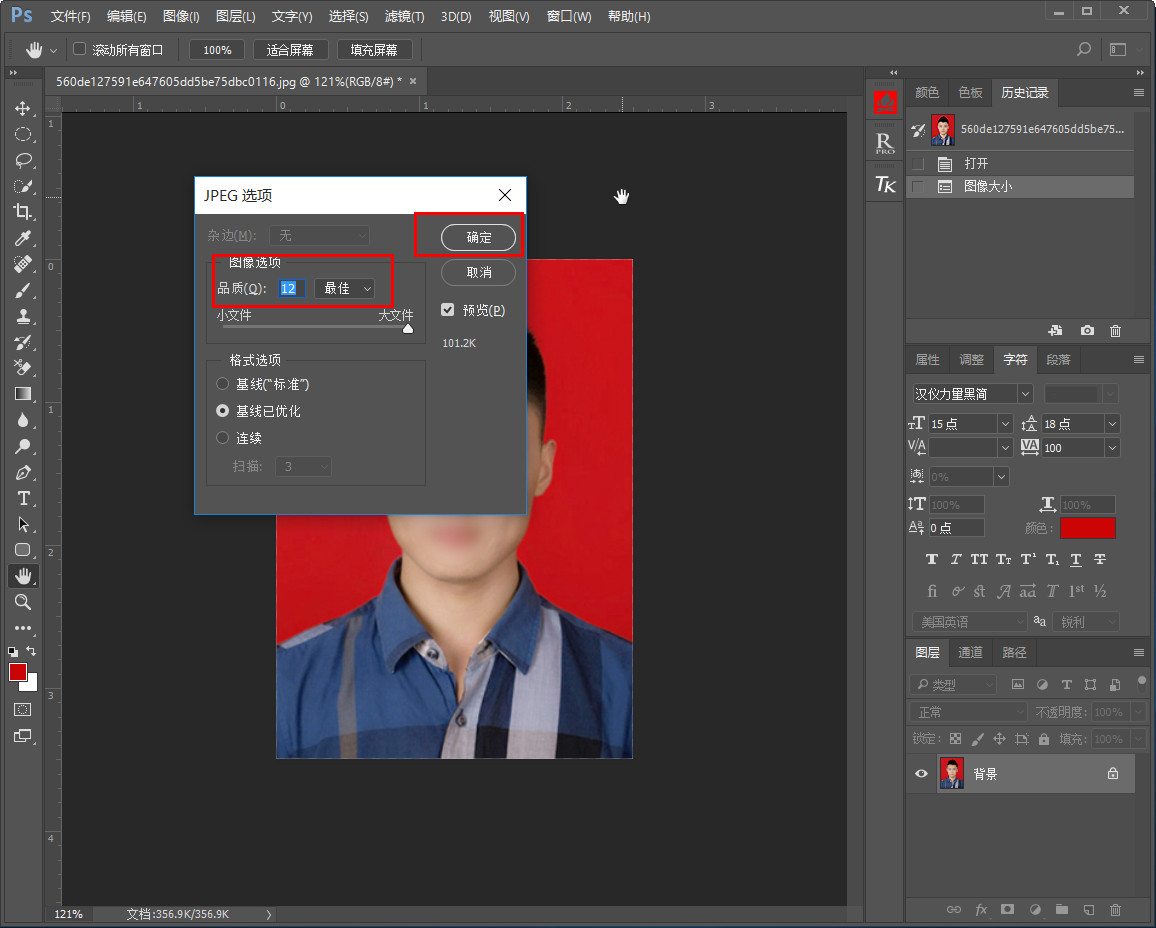
Task: Choose the 连续 progressive radio option
Action: tap(223, 438)
